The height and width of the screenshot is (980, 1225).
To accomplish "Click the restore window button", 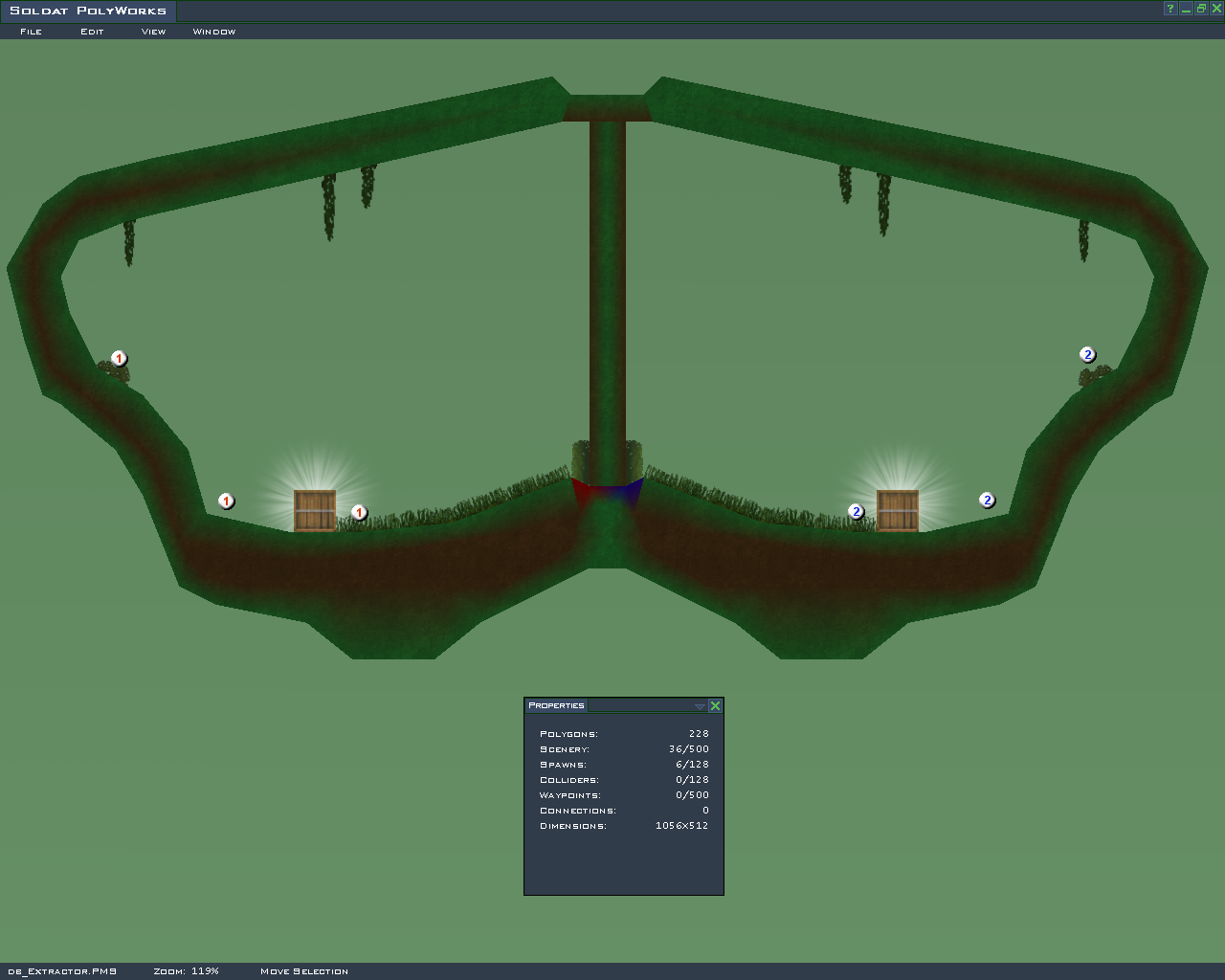I will [x=1201, y=9].
